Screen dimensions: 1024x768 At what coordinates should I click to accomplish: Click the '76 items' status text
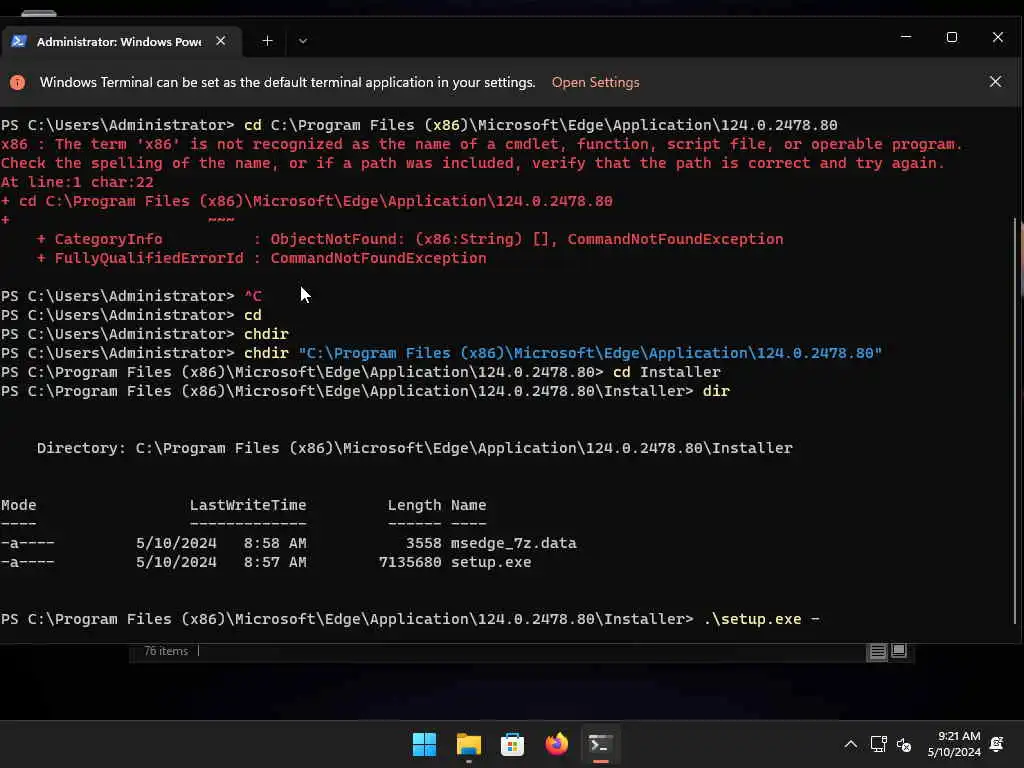coord(166,651)
